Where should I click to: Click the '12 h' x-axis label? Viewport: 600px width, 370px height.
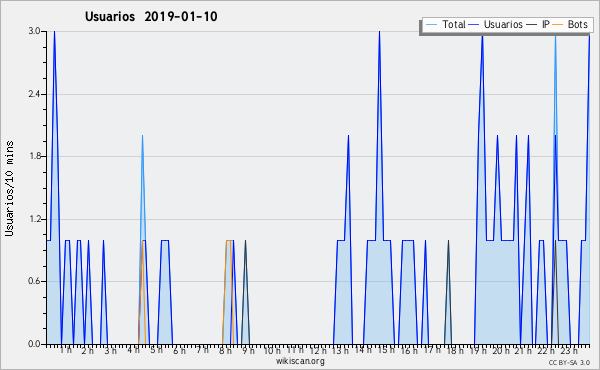318,350
